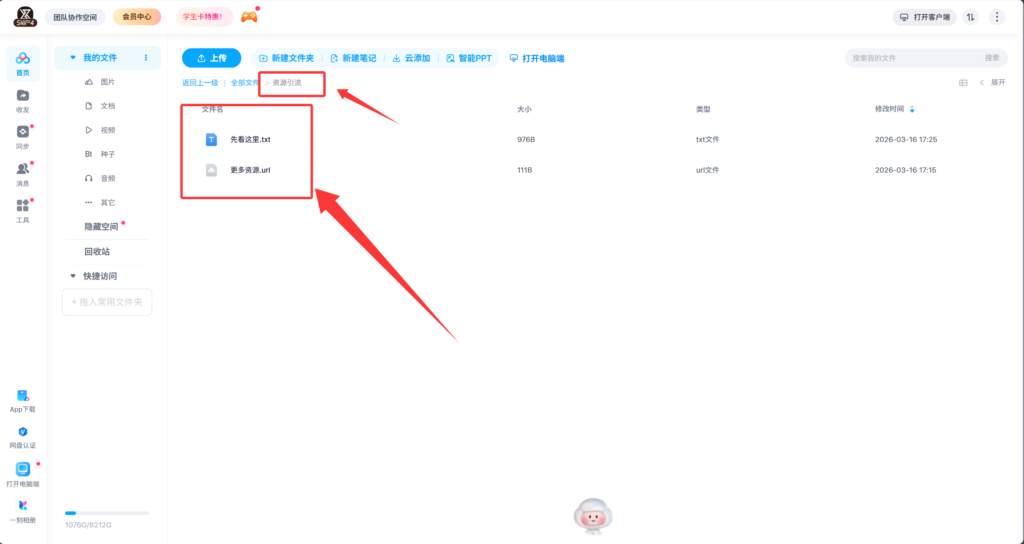This screenshot has height=544, width=1024.
Task: Open the 首页 home icon in sidebar
Action: click(x=23, y=62)
